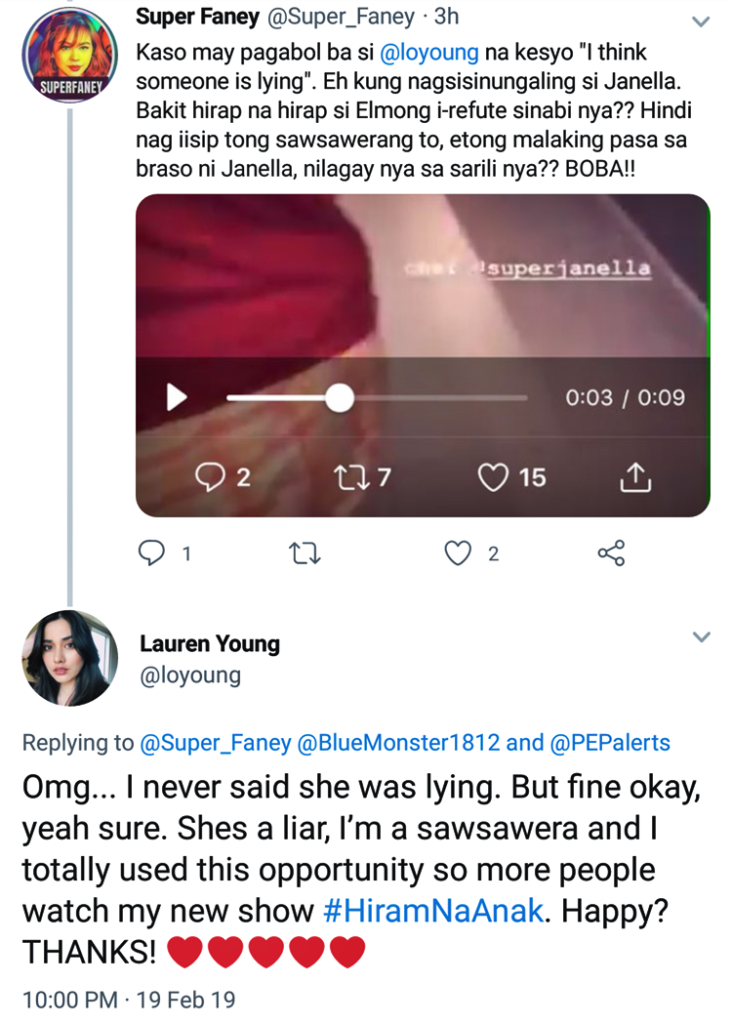Open @BlueMonster1812 from reply recipients

click(399, 743)
